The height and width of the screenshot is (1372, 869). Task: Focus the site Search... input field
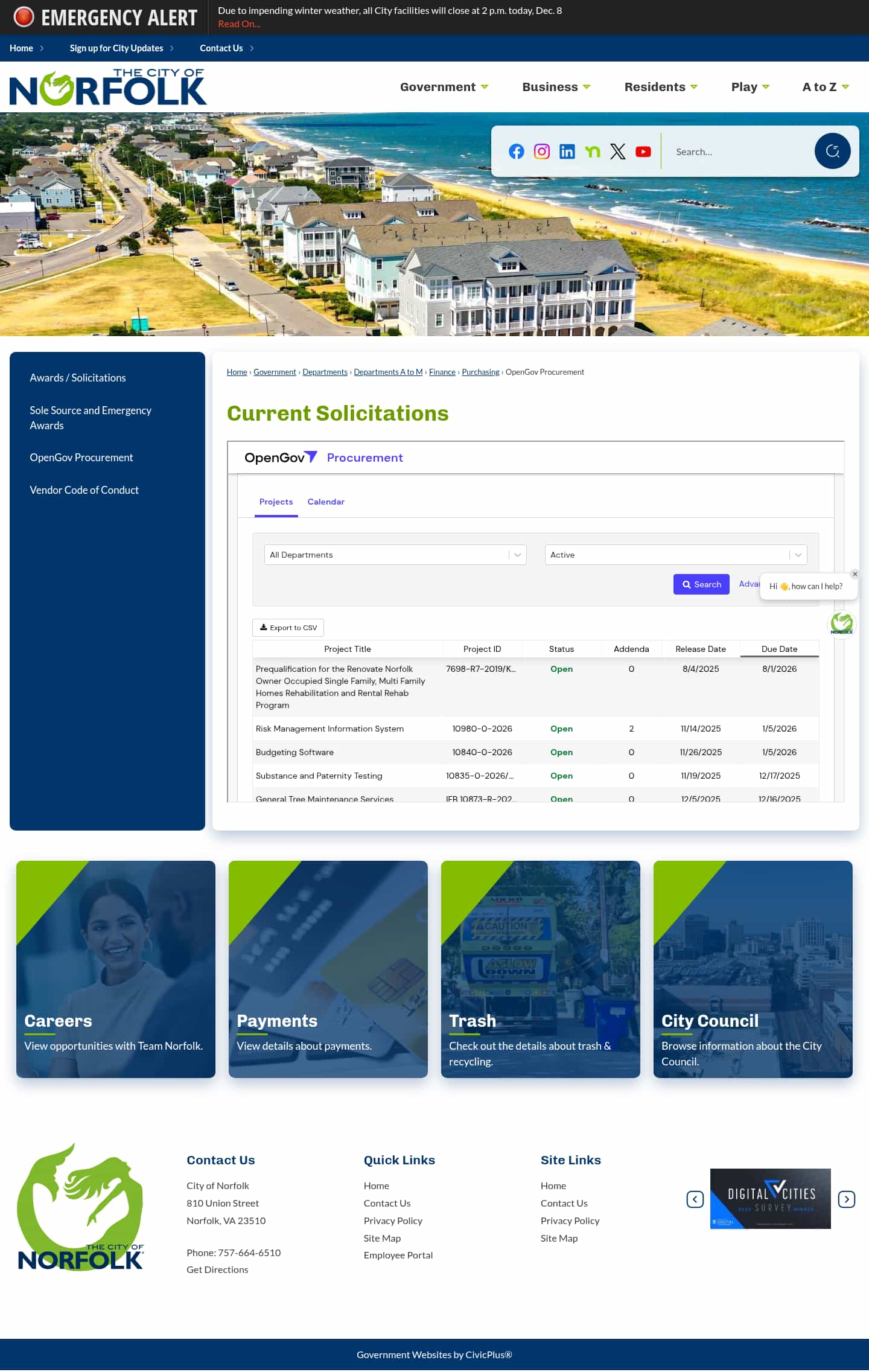(739, 152)
